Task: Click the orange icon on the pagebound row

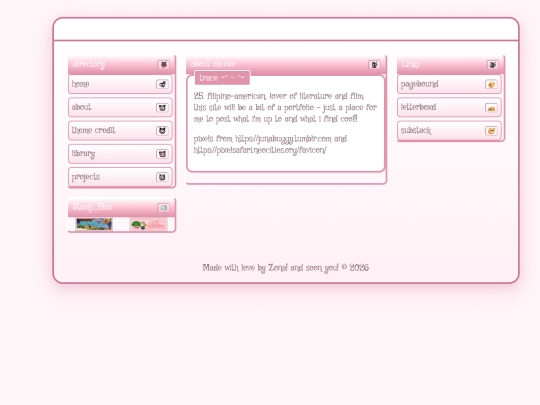Action: [491, 84]
